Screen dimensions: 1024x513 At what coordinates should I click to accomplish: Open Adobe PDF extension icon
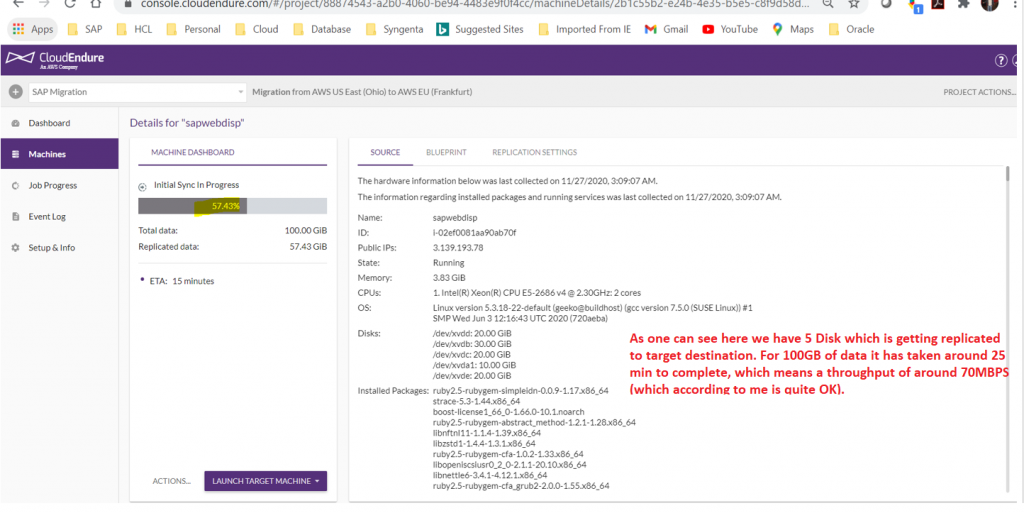938,3
